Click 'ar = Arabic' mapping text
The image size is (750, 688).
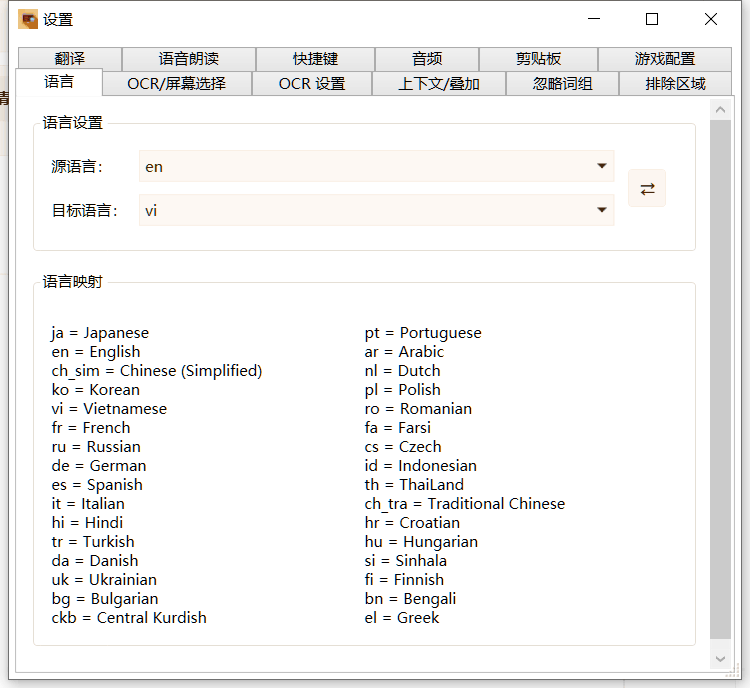(404, 352)
